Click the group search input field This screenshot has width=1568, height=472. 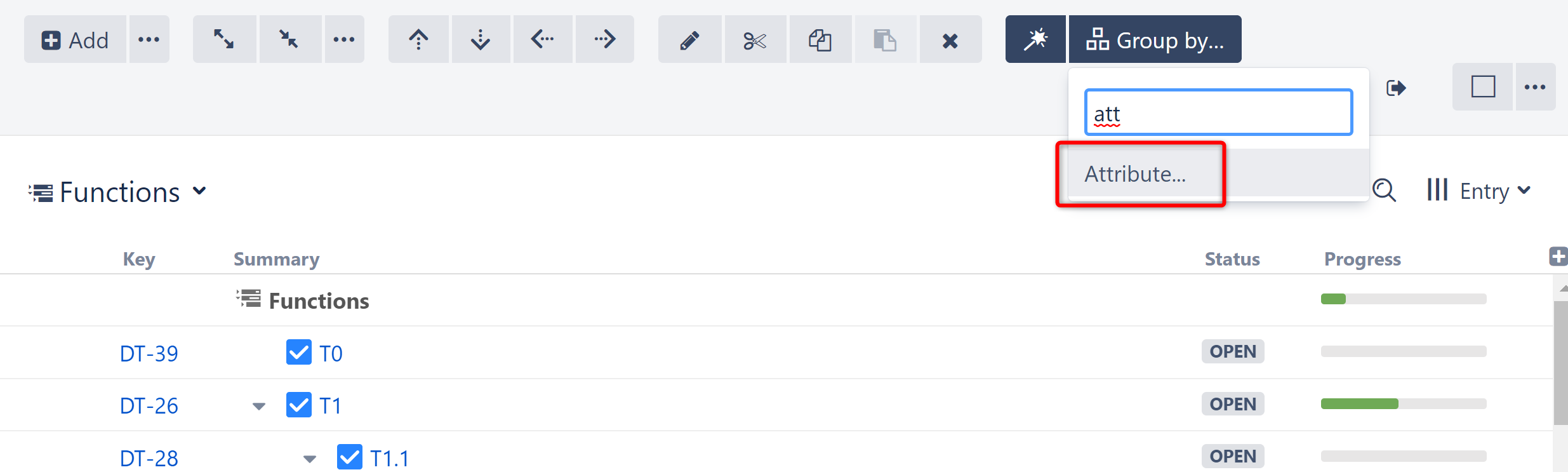[x=1219, y=113]
